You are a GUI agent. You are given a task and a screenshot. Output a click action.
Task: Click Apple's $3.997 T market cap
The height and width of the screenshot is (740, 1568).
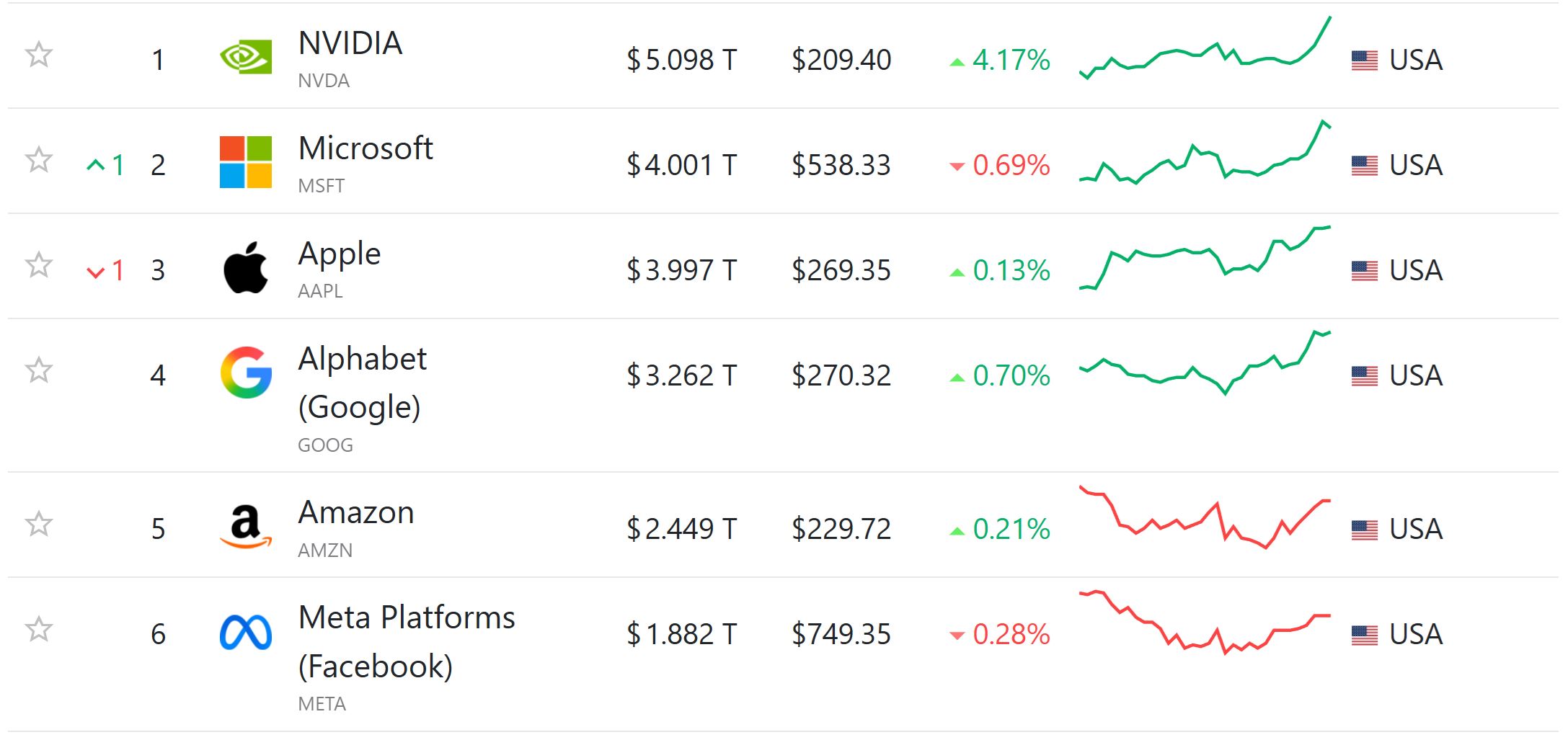[x=681, y=270]
